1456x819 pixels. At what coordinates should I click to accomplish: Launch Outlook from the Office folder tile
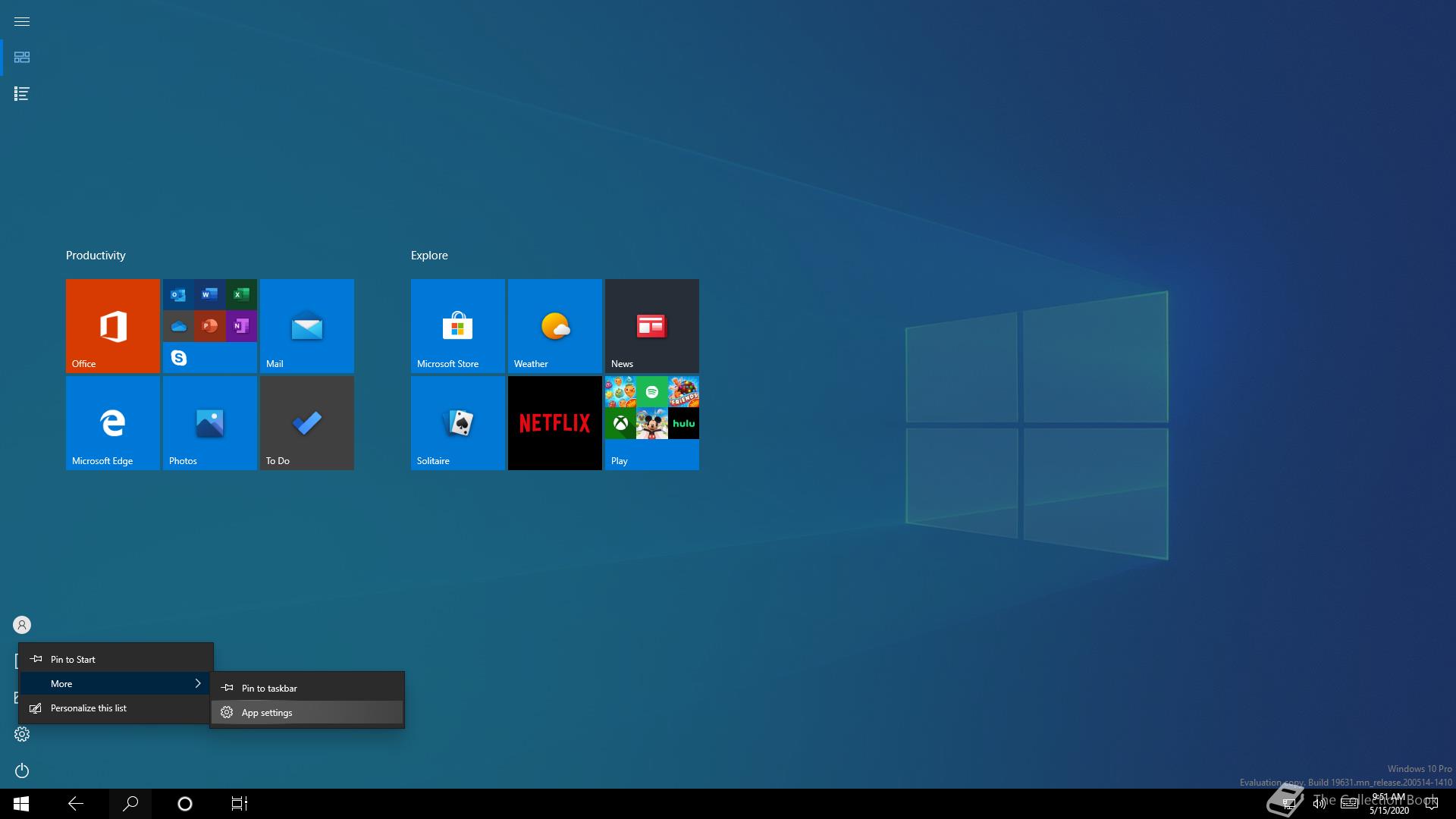click(x=178, y=294)
